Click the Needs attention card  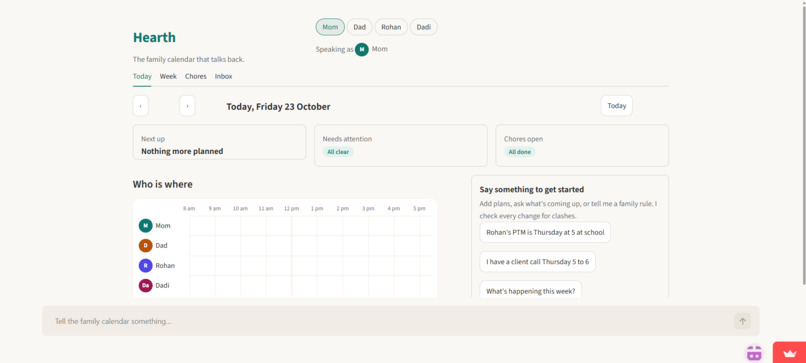(x=401, y=146)
